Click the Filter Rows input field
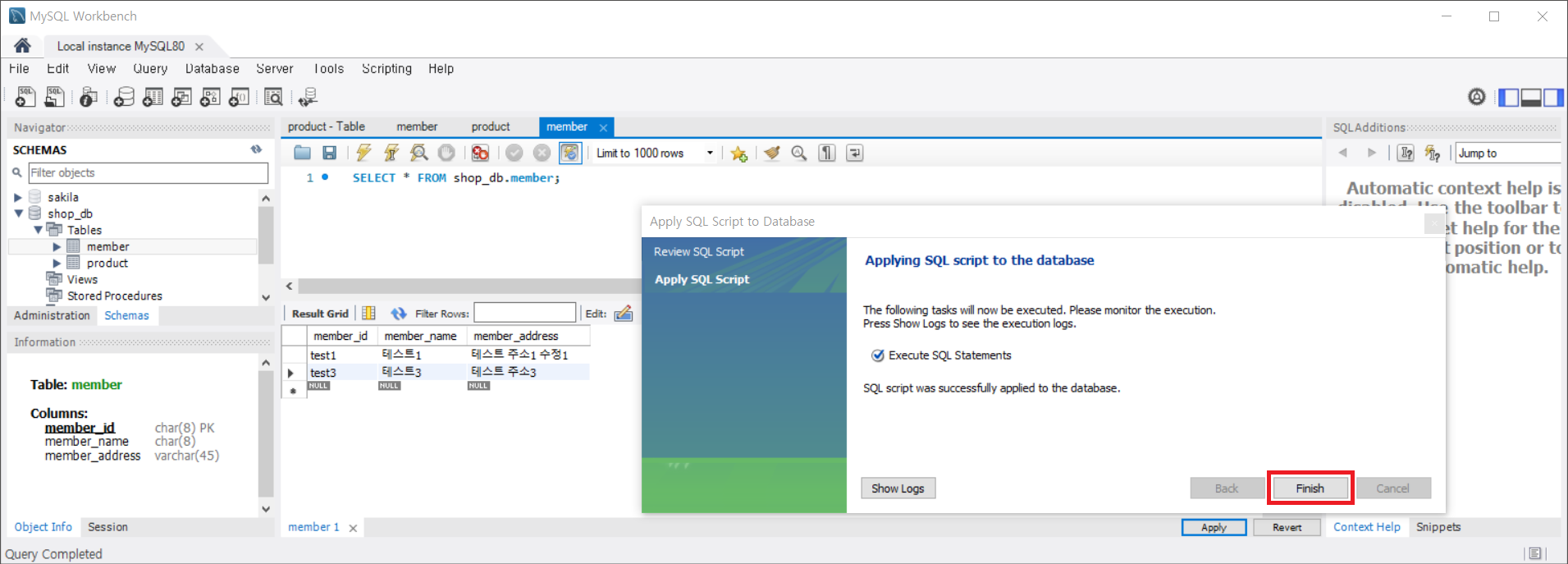Image resolution: width=1568 pixels, height=564 pixels. [x=525, y=313]
